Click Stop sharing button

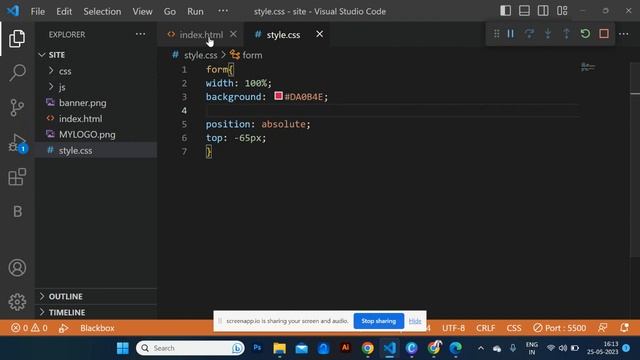click(x=378, y=321)
